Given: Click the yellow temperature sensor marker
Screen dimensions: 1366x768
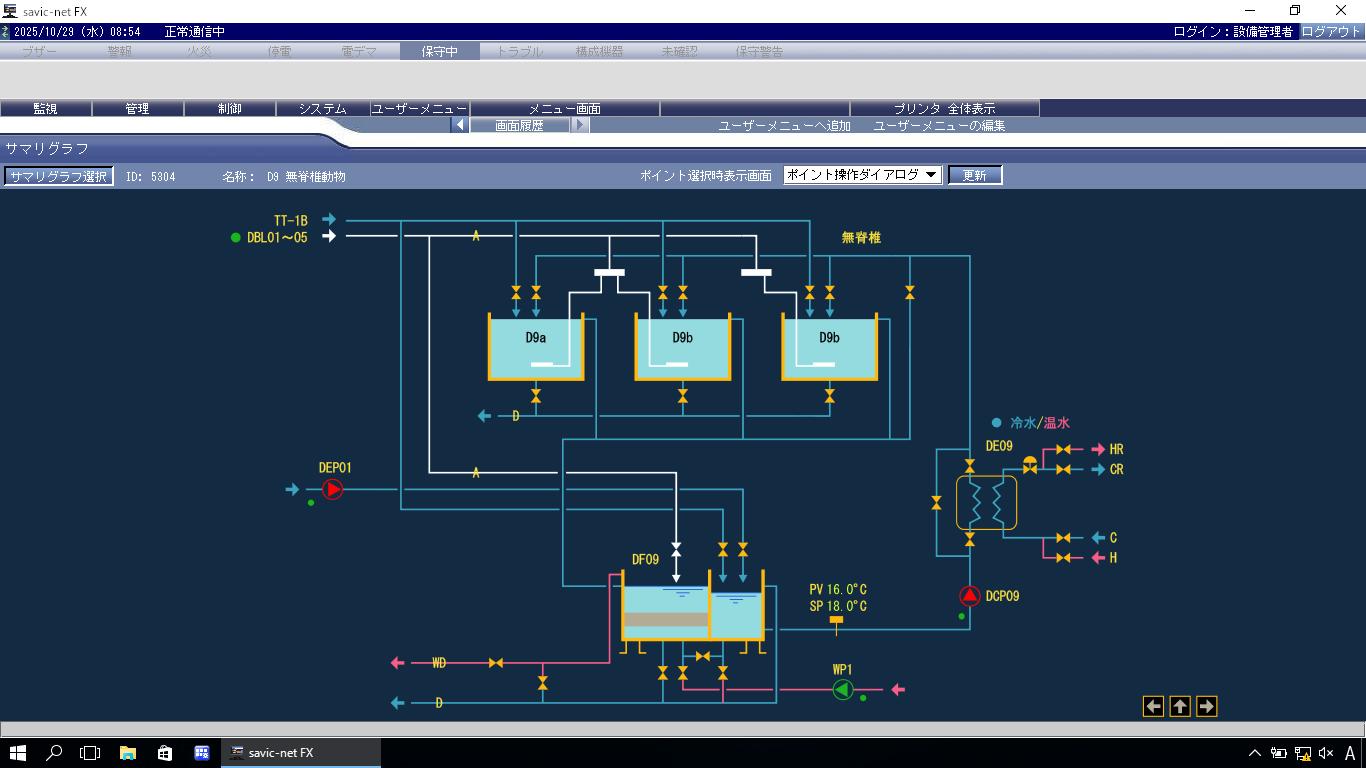Looking at the screenshot, I should click(837, 622).
